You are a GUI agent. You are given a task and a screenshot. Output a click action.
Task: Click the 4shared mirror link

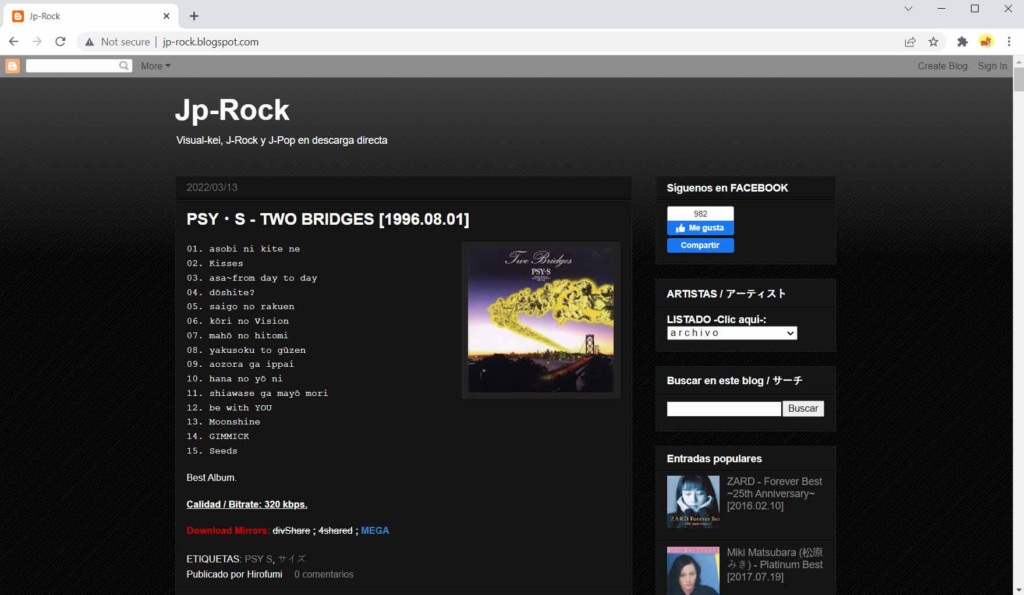tap(335, 531)
